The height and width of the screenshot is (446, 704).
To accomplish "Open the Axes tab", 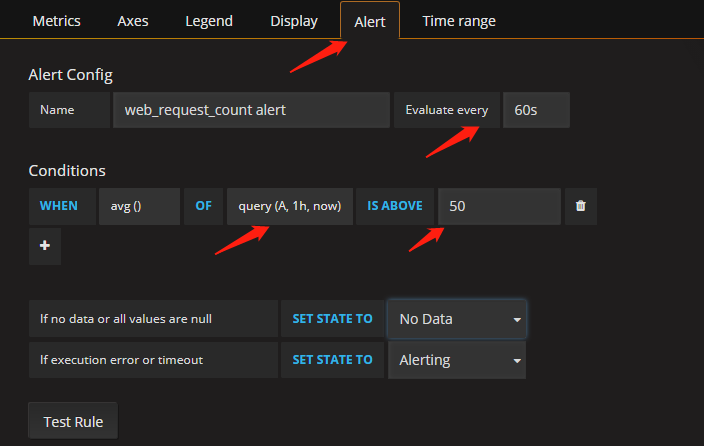I will [x=133, y=21].
